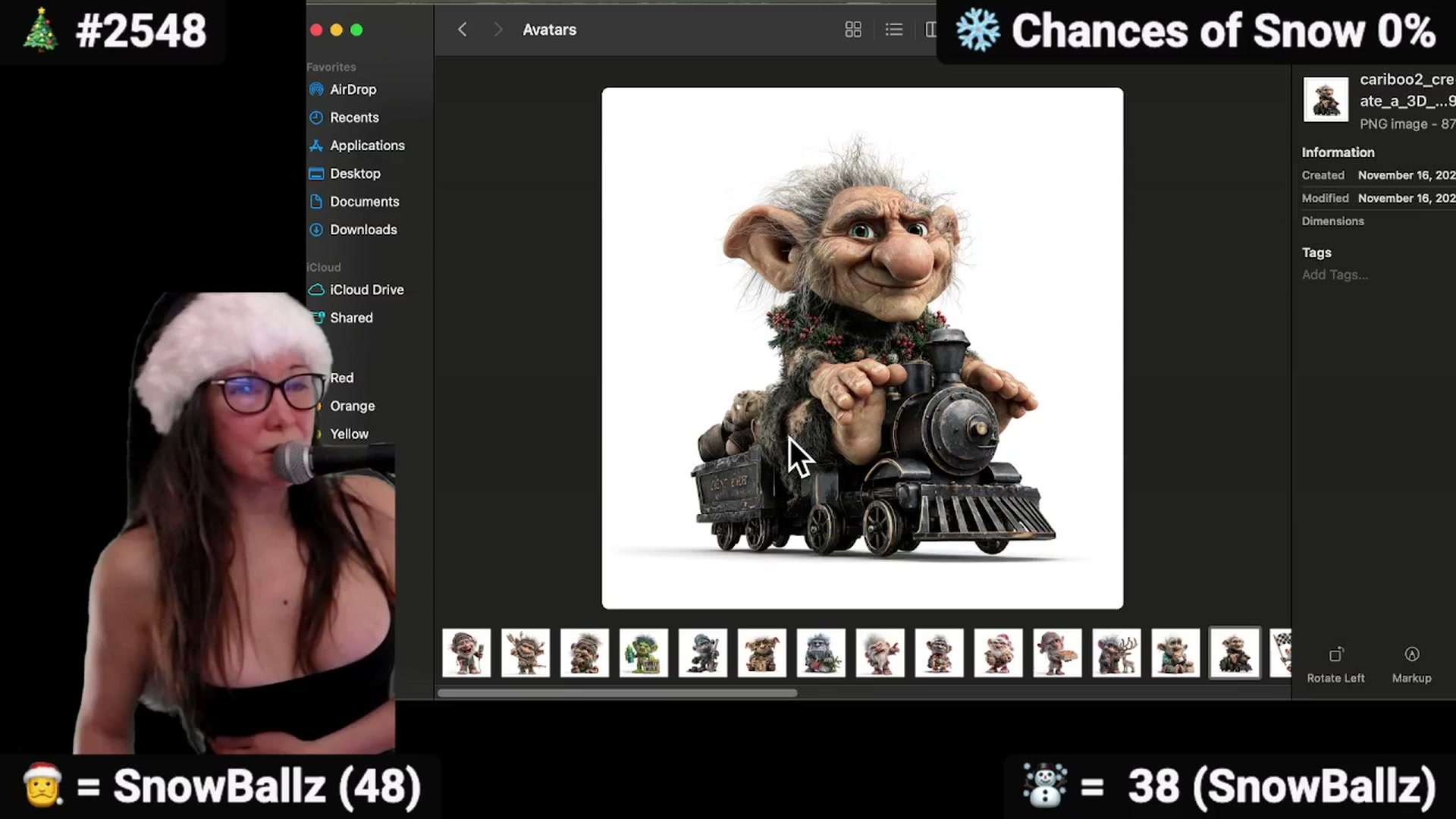1456x819 pixels.
Task: Click the 'Dimensions' info row
Action: tap(1378, 221)
